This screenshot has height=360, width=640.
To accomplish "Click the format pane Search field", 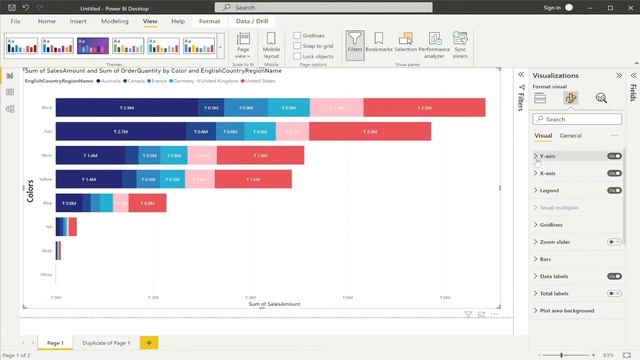I will pyautogui.click(x=577, y=119).
